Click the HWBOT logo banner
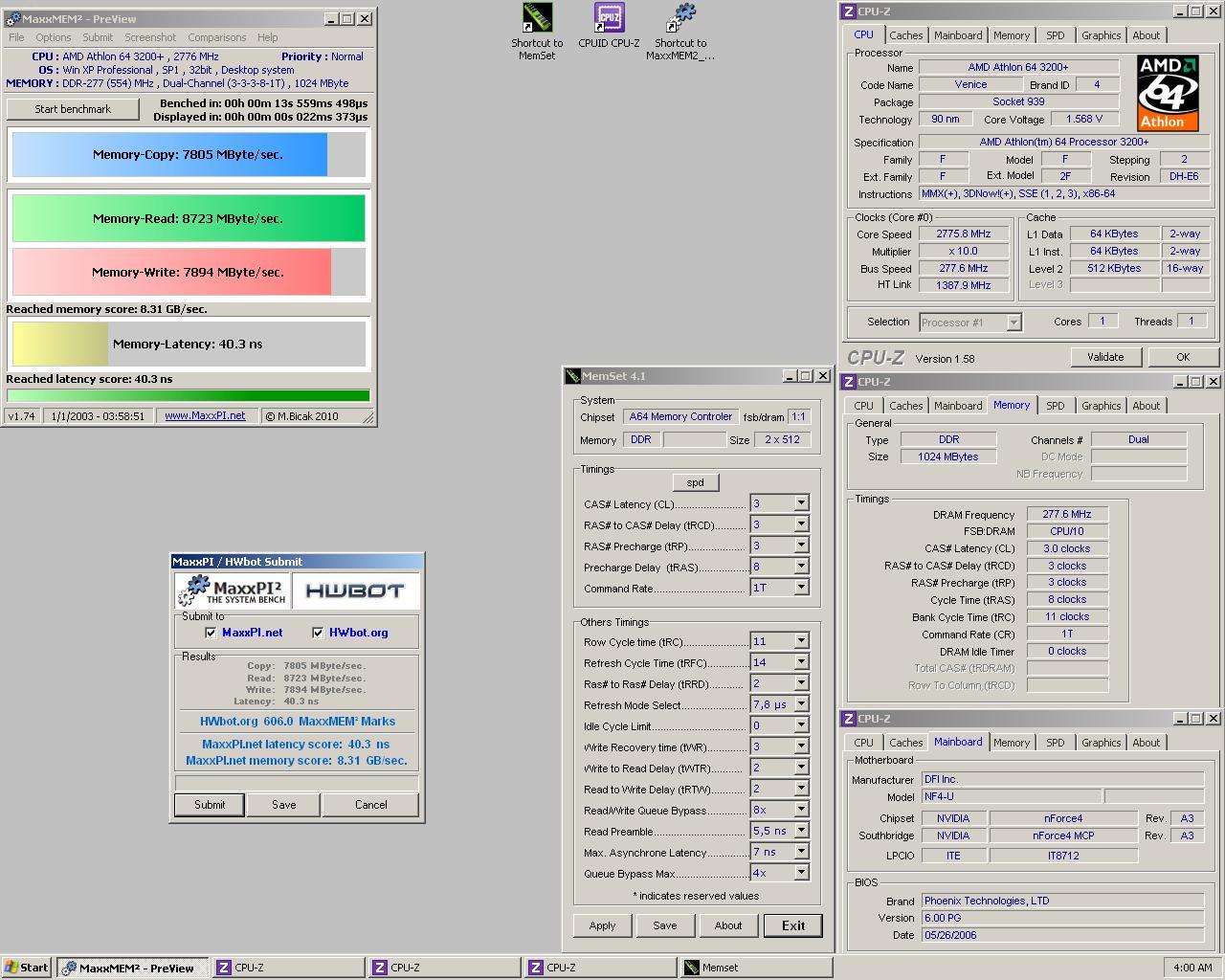1225x980 pixels. tap(355, 591)
